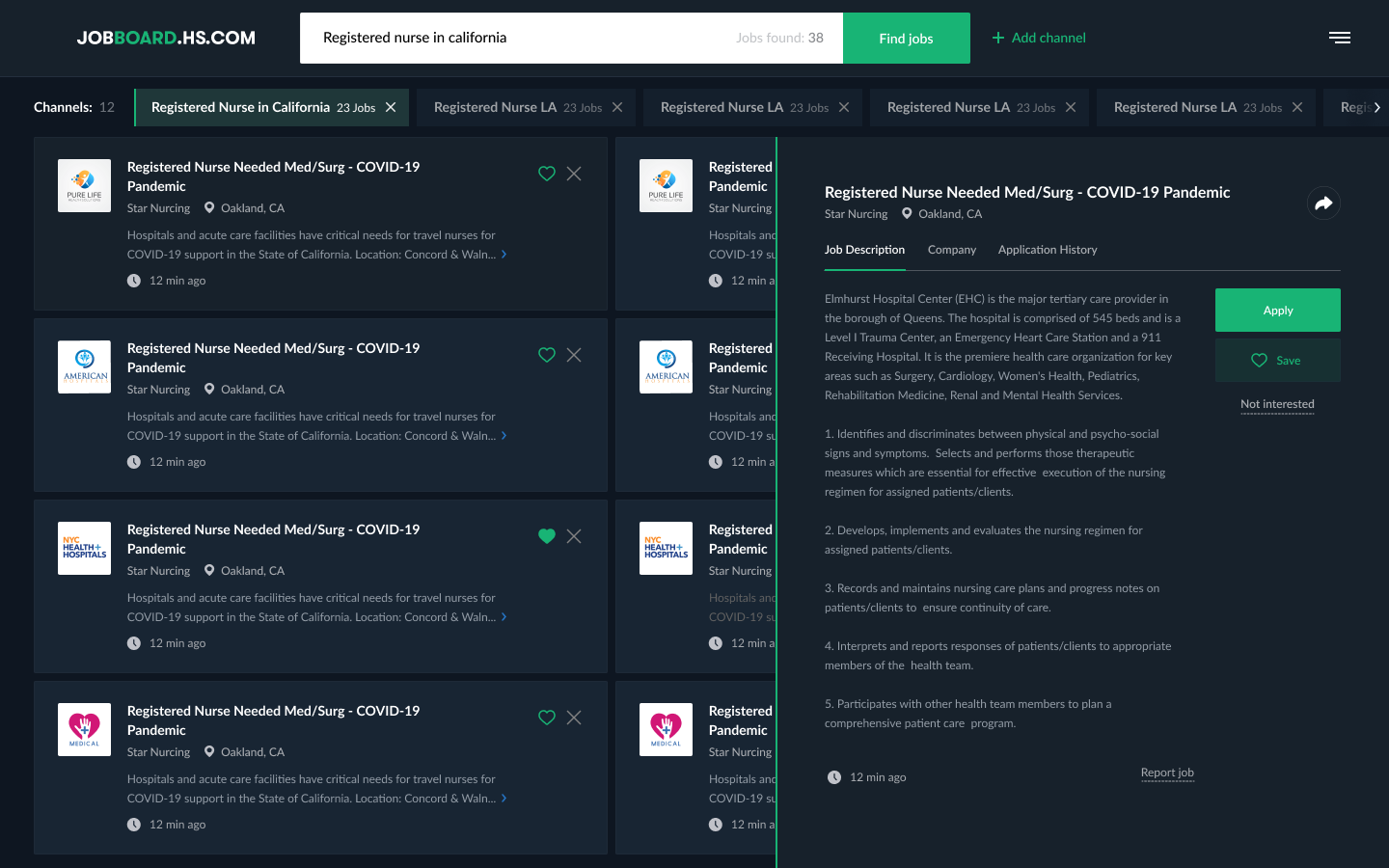Viewport: 1389px width, 868px height.
Task: Share the open job posting
Action: [1323, 203]
